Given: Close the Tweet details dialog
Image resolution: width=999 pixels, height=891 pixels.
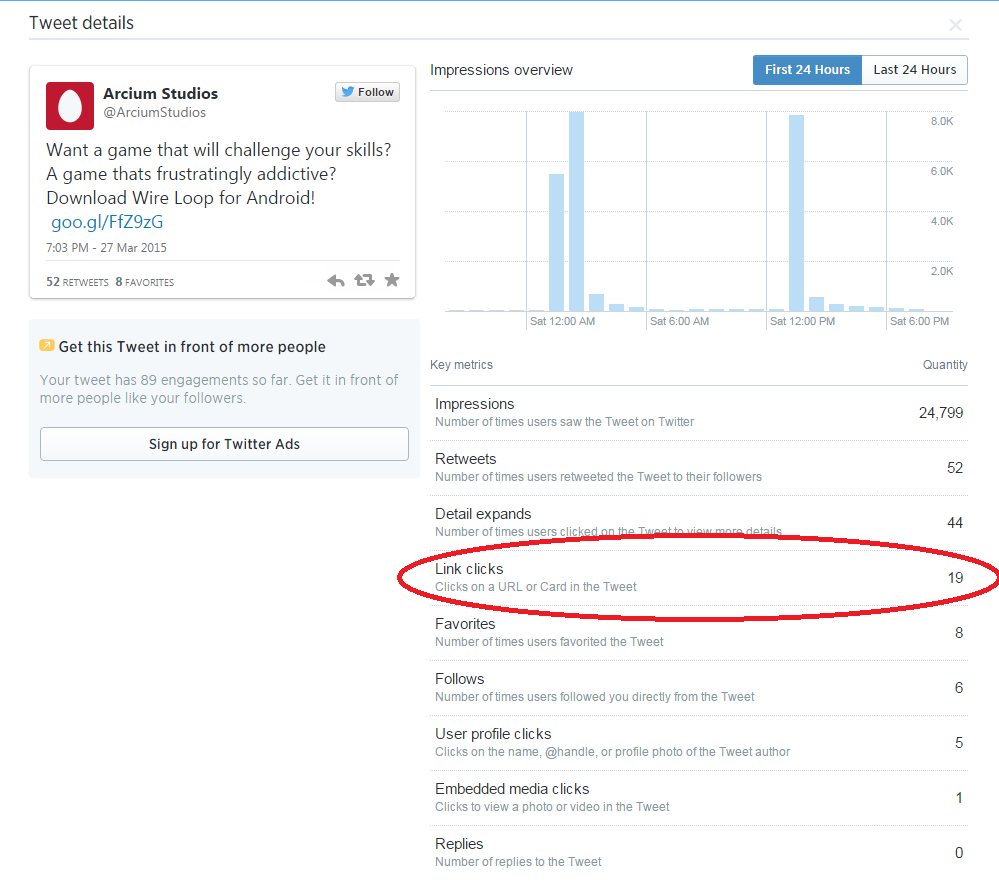Looking at the screenshot, I should pos(955,25).
